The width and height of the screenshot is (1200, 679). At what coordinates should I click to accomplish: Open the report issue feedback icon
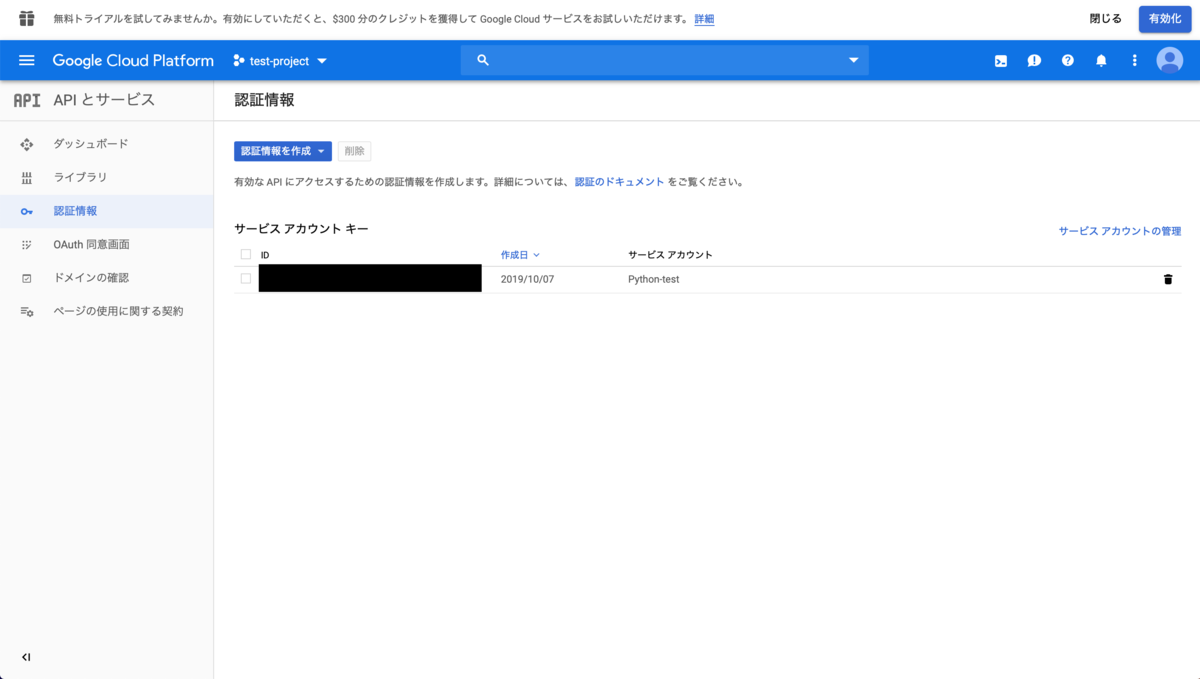[x=1034, y=60]
